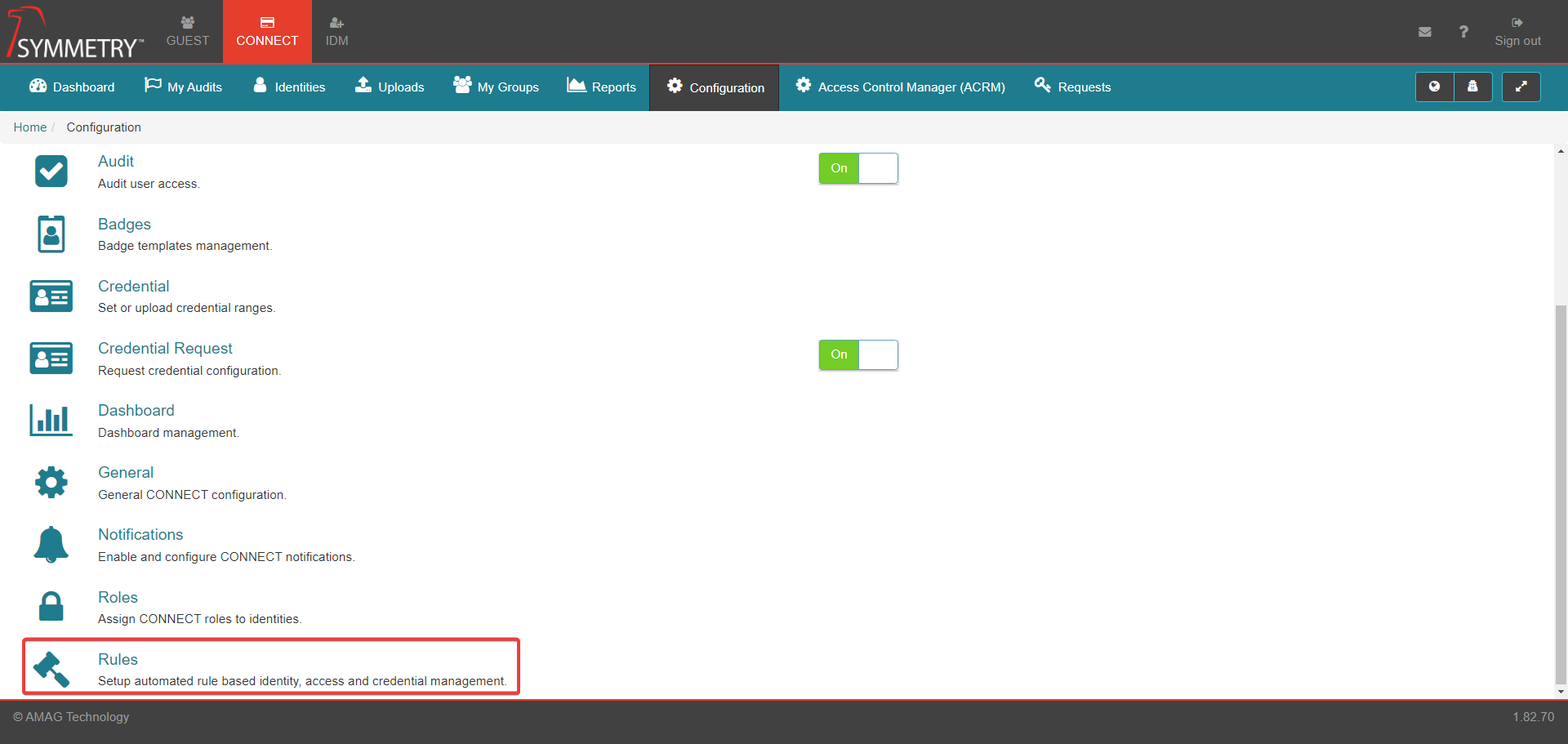Click the Badges ID badge icon

(51, 234)
